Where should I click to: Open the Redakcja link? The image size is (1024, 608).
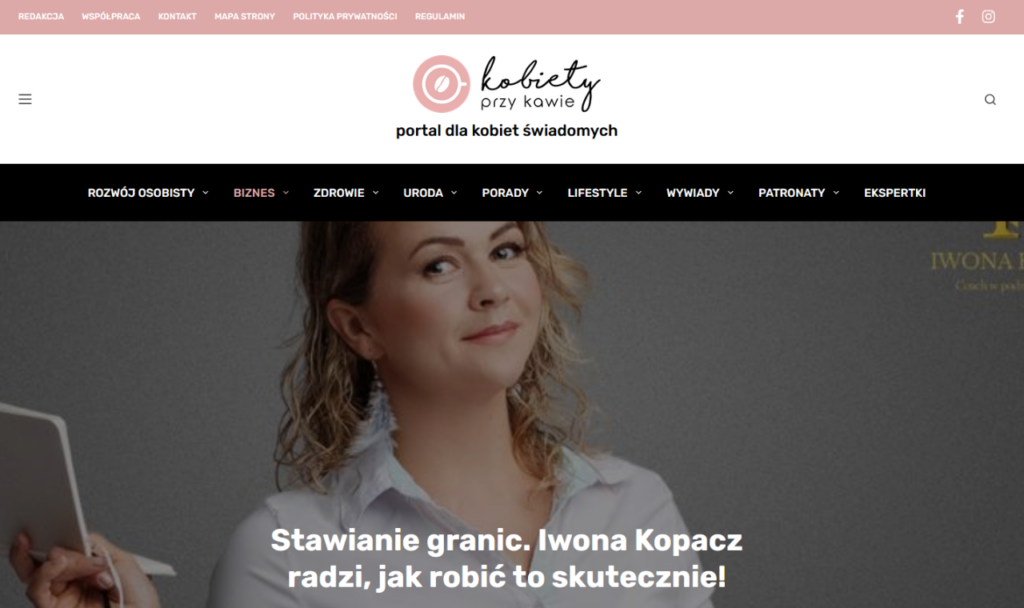point(41,17)
